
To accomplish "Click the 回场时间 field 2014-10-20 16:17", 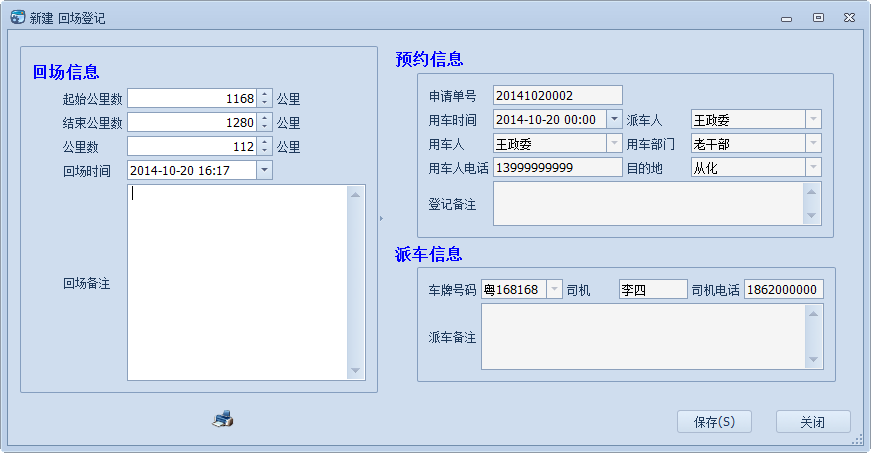I will 192,170.
